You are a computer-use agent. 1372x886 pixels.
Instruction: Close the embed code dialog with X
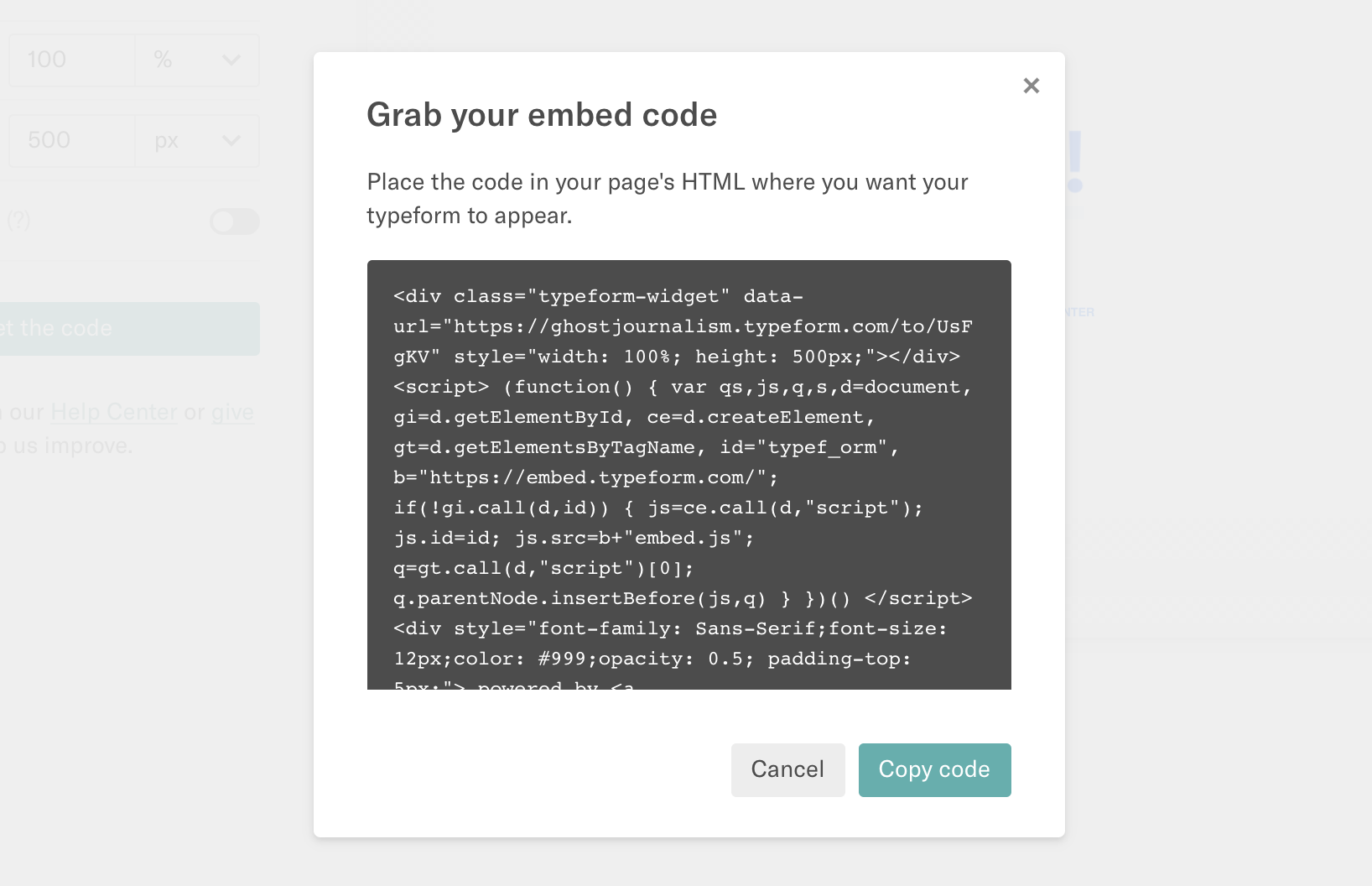[x=1031, y=86]
